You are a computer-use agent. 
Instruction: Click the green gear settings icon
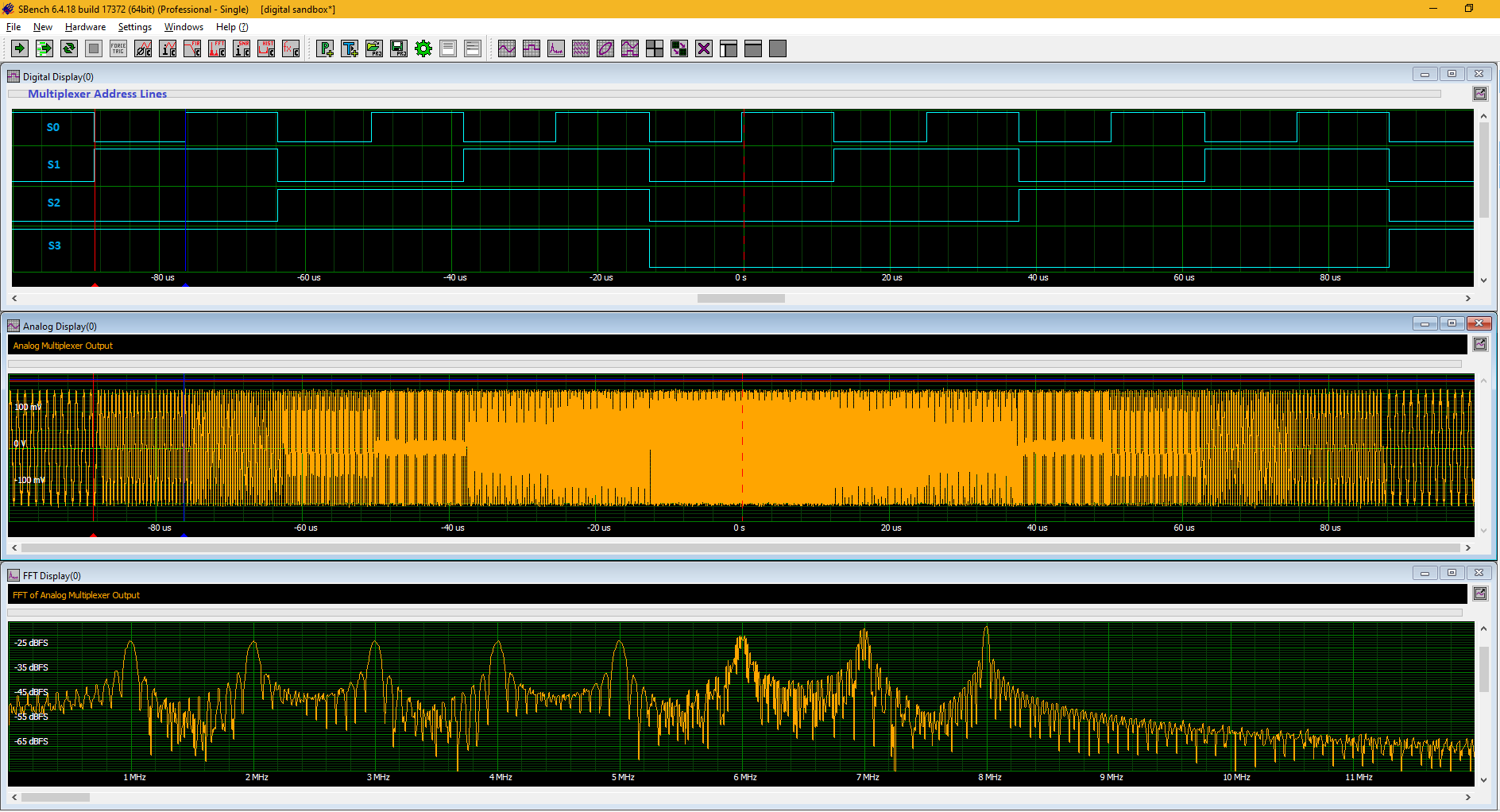tap(423, 48)
